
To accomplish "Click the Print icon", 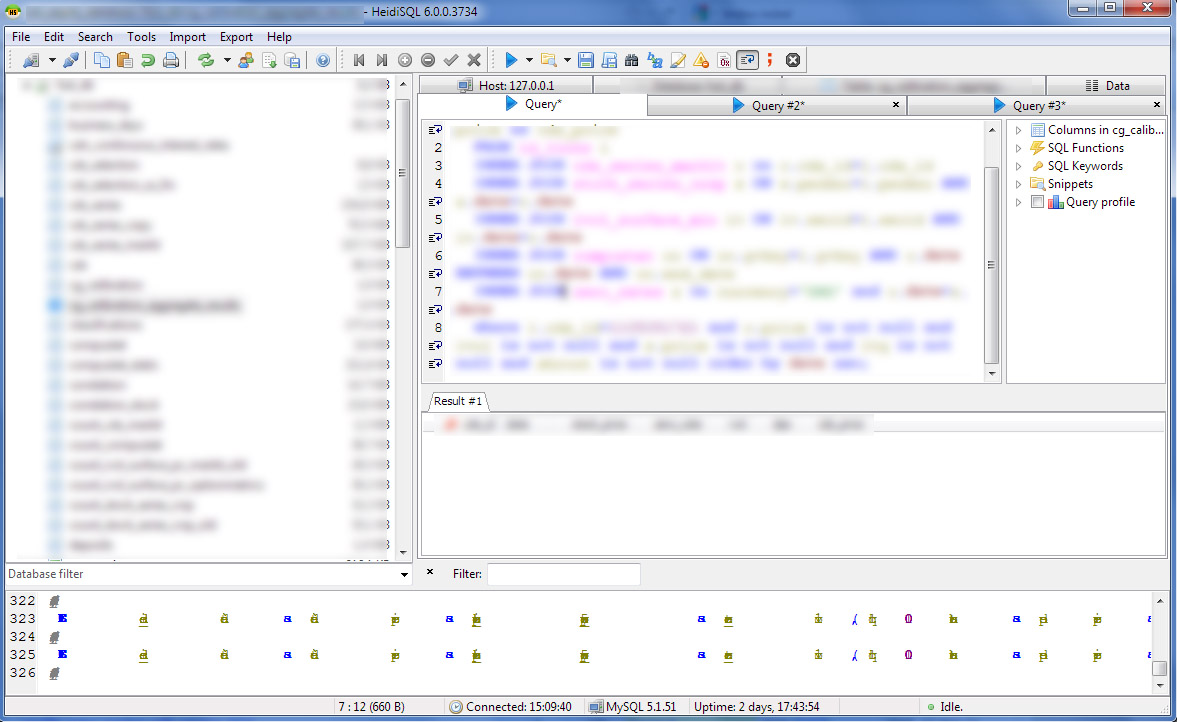I will coord(171,60).
